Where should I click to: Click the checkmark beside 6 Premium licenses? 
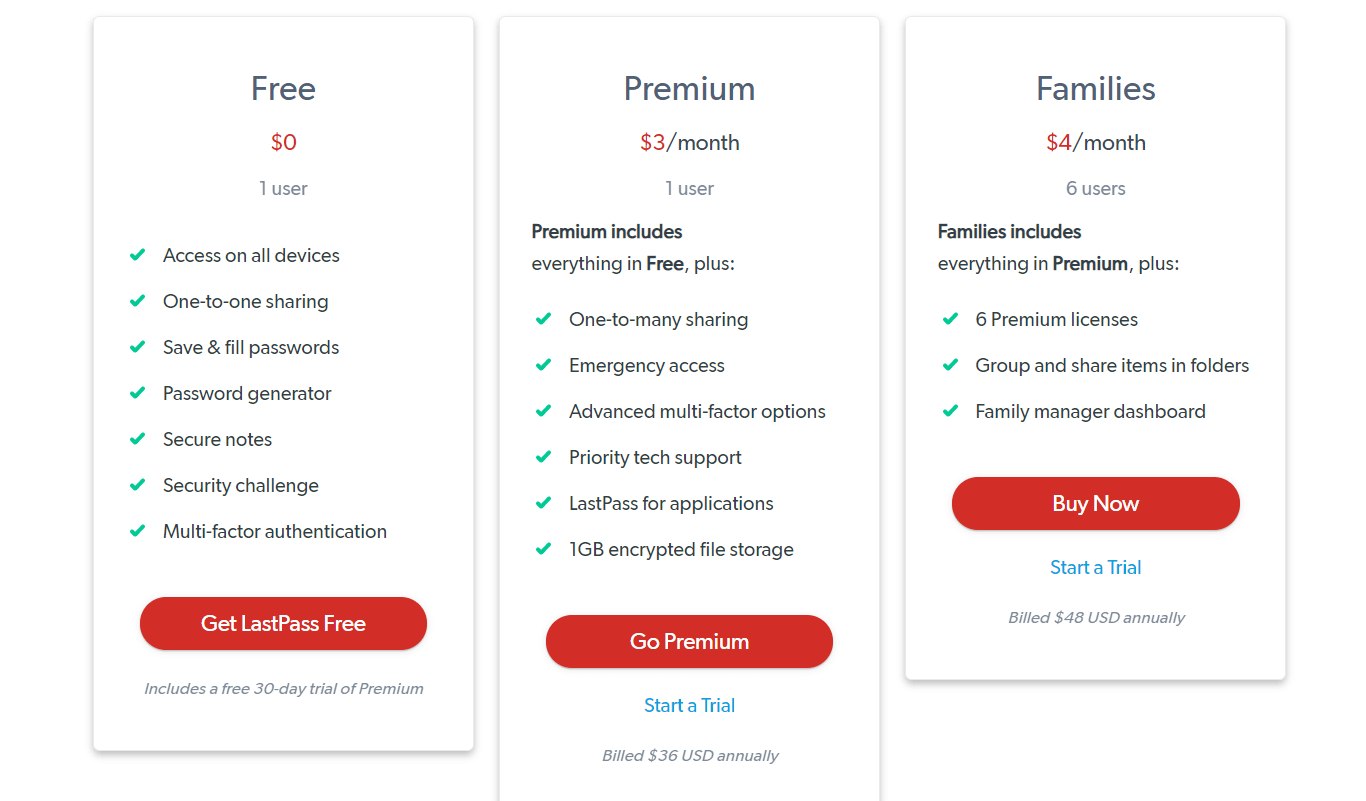(x=950, y=319)
